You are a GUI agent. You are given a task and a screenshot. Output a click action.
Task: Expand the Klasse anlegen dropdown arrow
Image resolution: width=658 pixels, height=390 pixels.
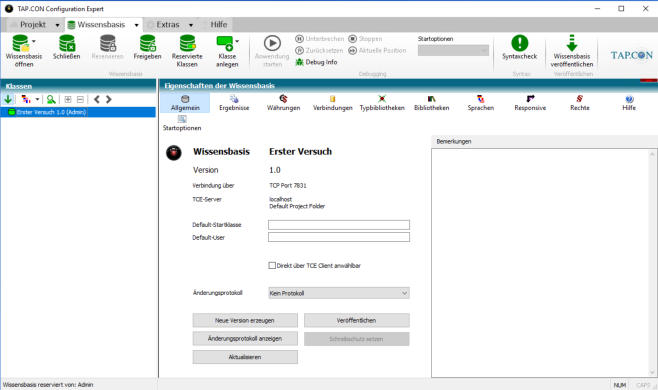click(x=237, y=41)
